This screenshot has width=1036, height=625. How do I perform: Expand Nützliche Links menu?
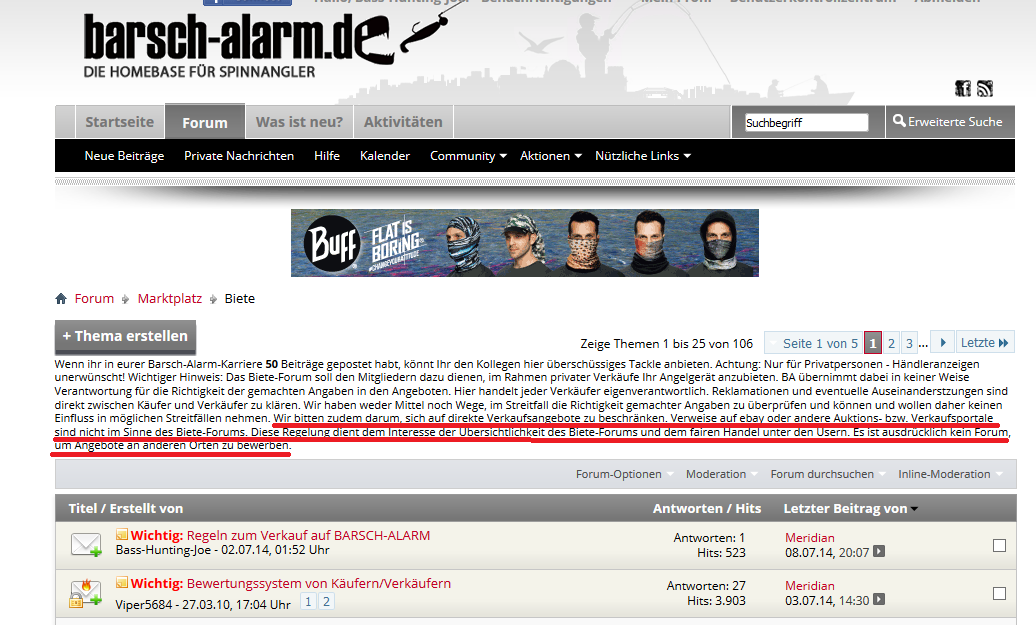click(642, 156)
